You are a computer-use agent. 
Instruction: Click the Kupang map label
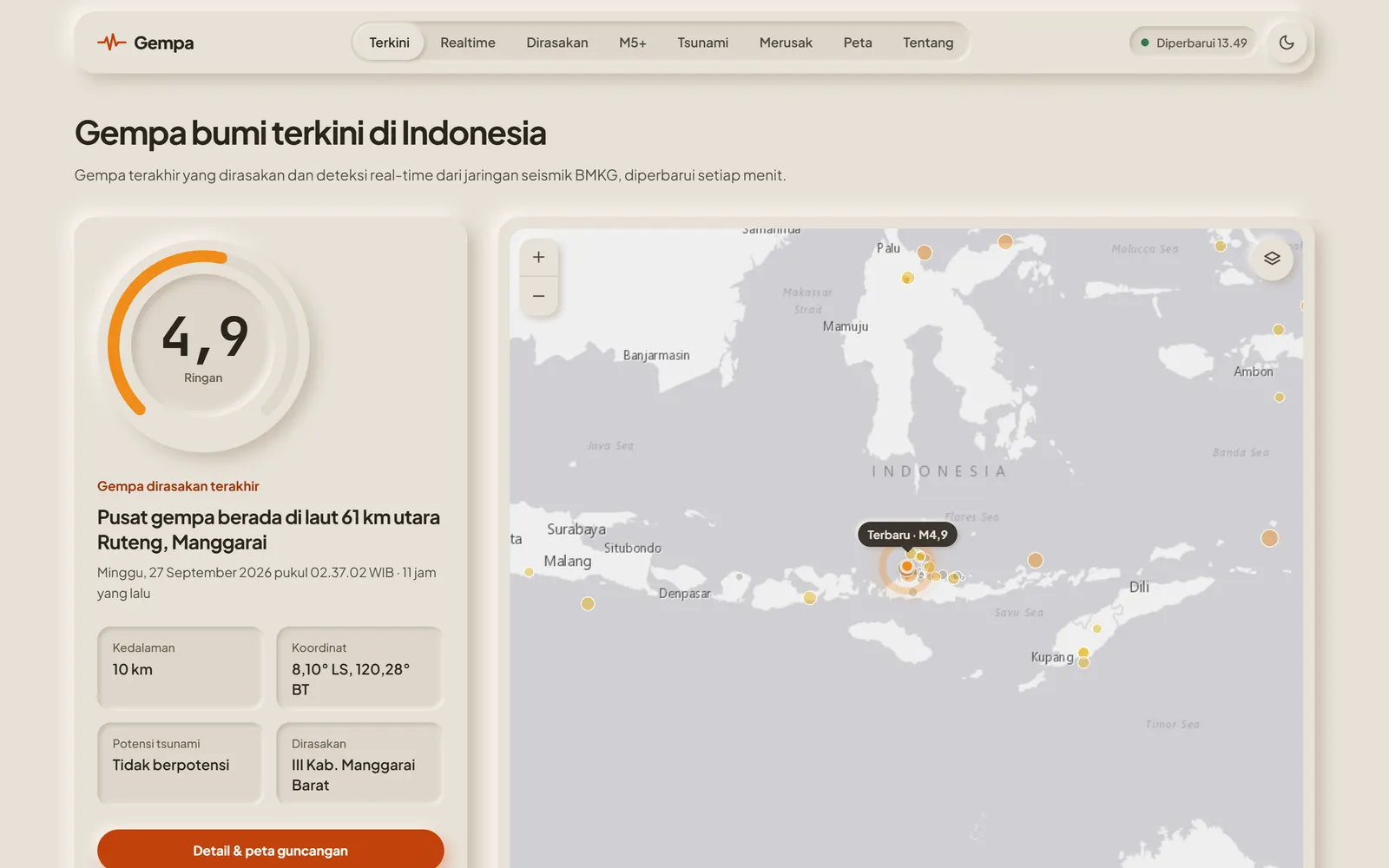click(x=1052, y=657)
